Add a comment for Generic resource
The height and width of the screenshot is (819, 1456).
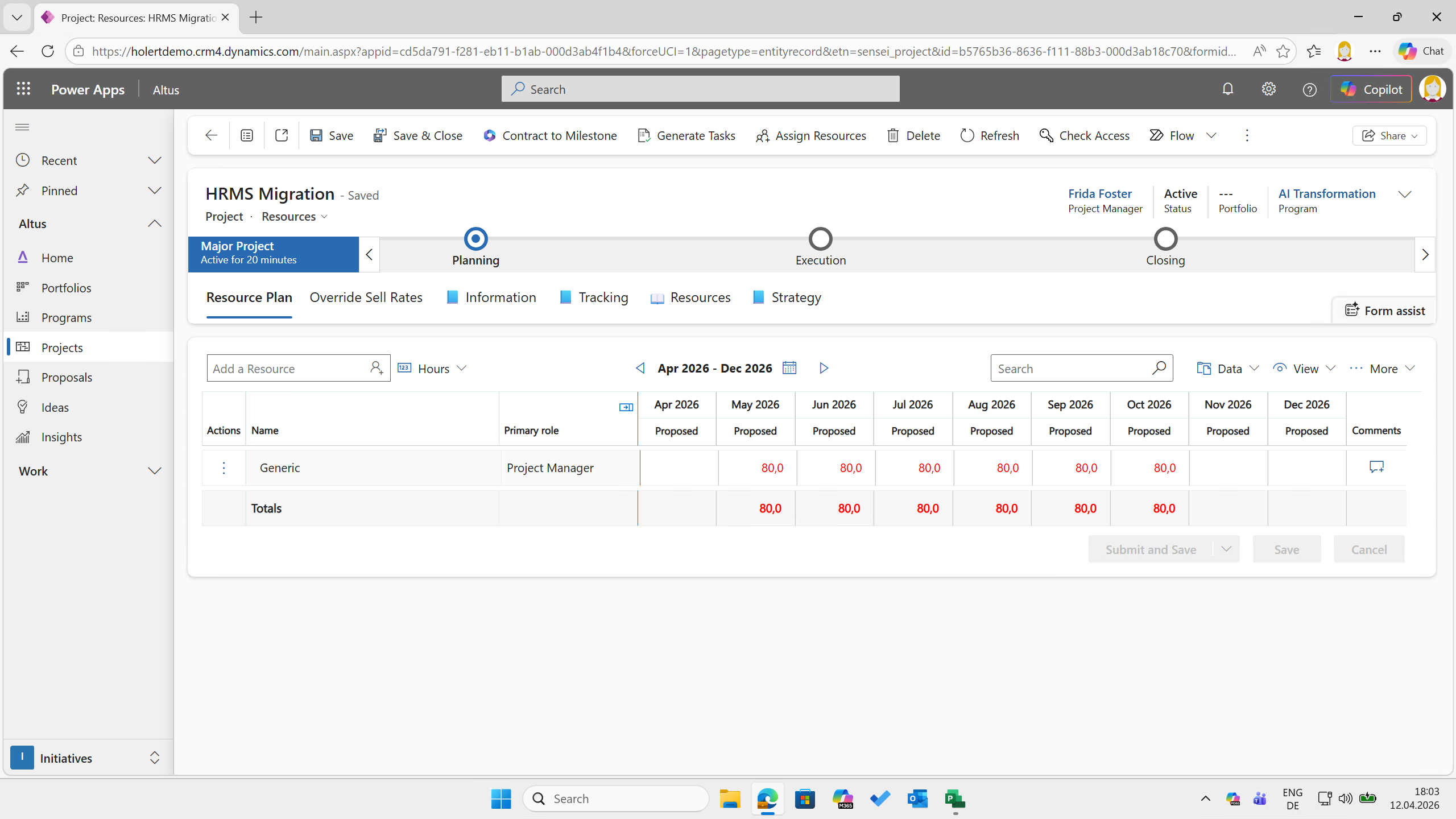coord(1376,467)
